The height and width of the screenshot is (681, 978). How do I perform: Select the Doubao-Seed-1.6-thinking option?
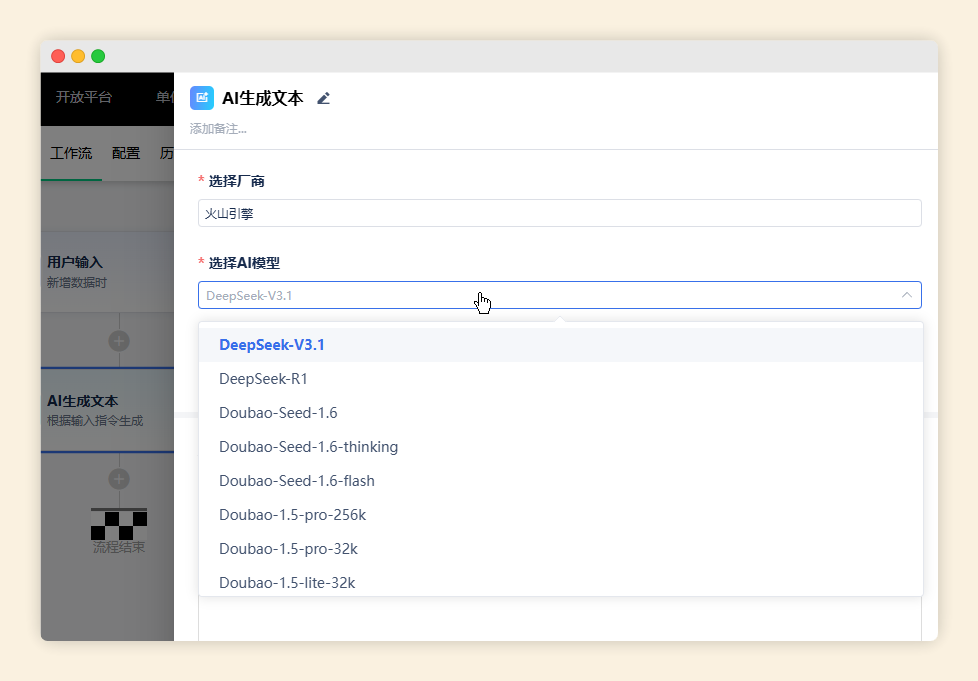pos(308,447)
